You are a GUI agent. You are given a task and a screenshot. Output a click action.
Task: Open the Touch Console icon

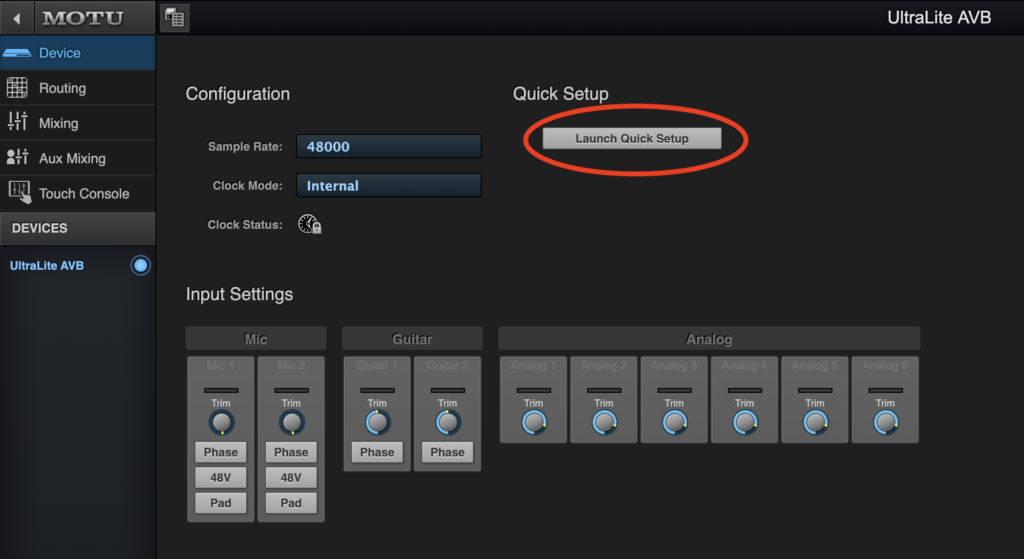(18, 192)
